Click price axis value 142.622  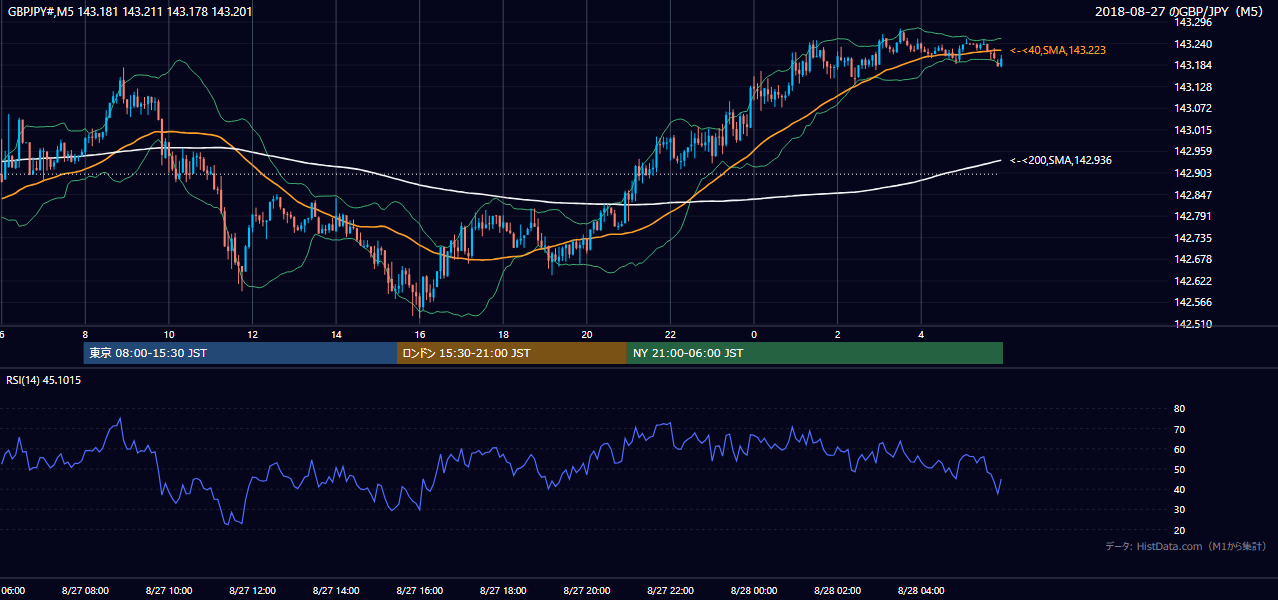tap(1192, 281)
